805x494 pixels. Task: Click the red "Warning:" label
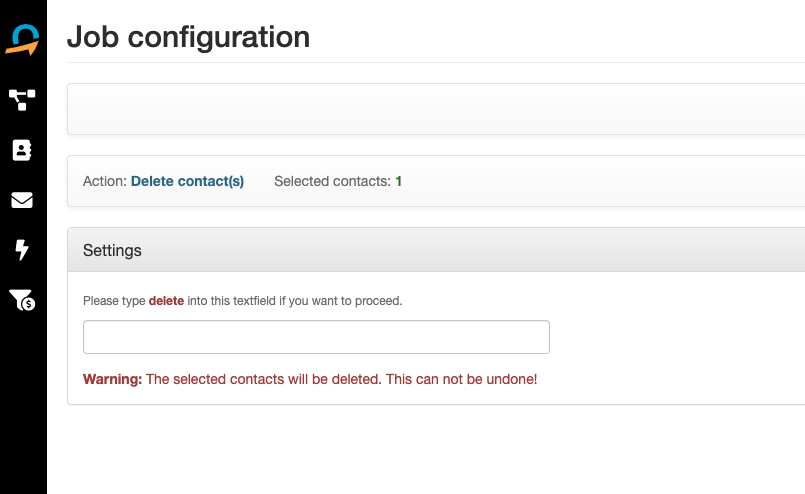[x=112, y=379]
